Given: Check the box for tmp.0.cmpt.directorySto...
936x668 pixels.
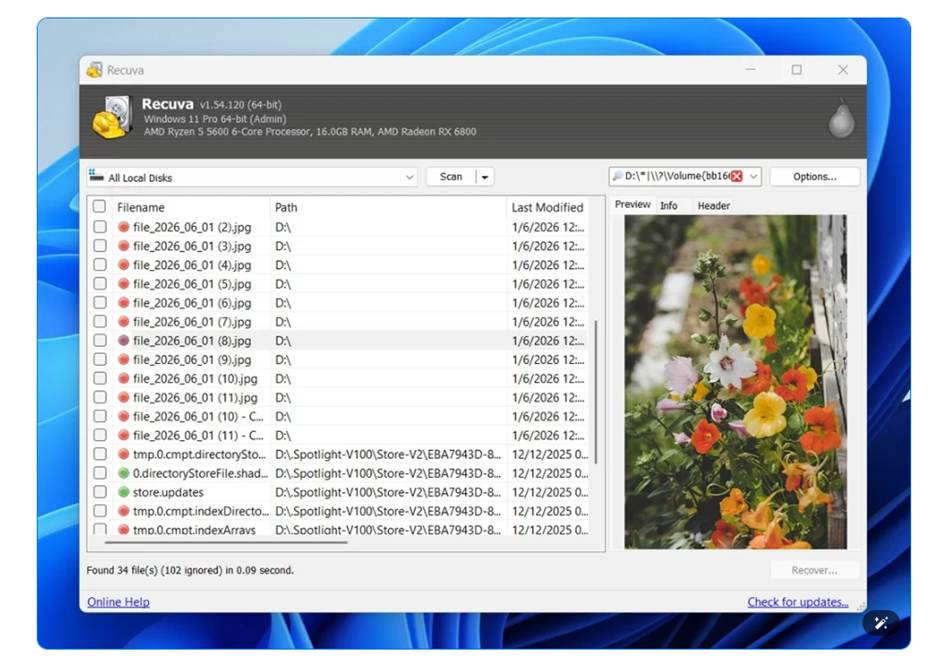Looking at the screenshot, I should pyautogui.click(x=100, y=454).
